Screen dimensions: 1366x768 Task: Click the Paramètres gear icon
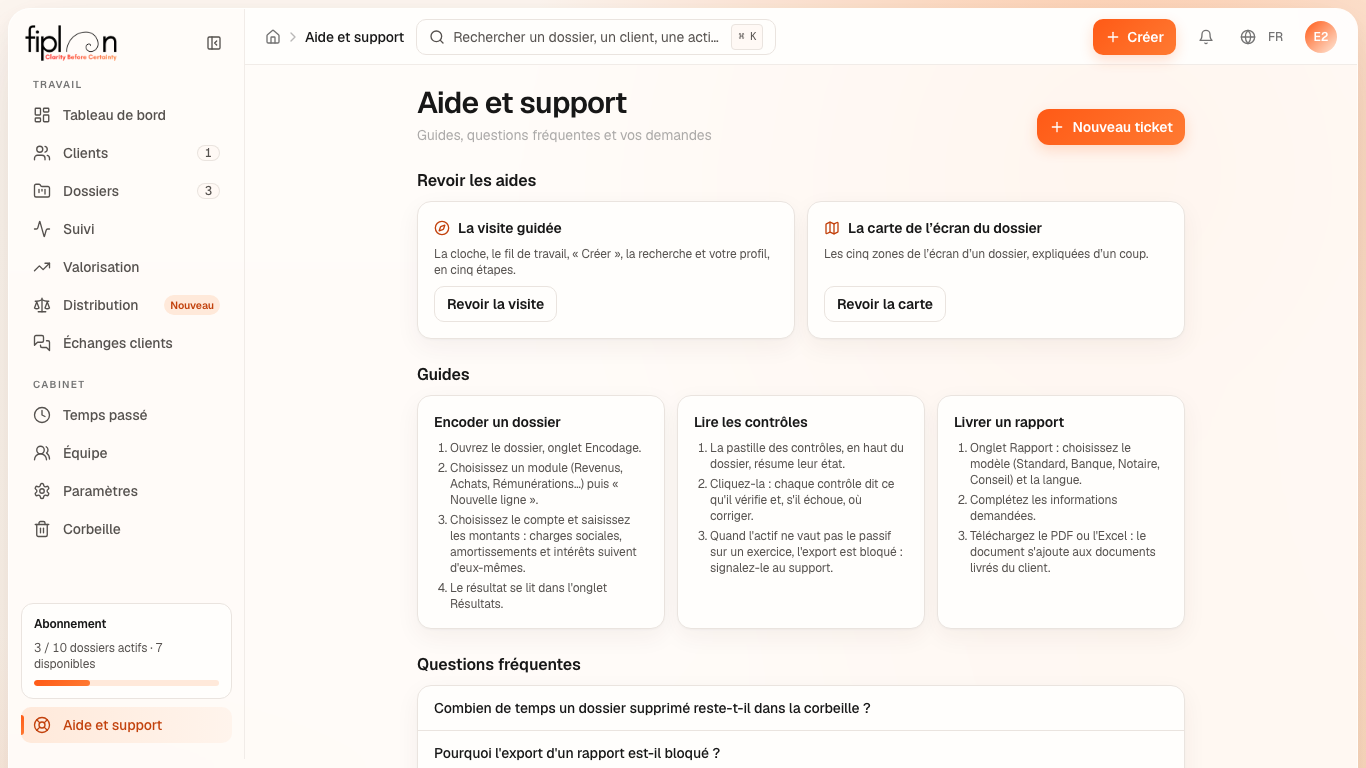point(42,491)
